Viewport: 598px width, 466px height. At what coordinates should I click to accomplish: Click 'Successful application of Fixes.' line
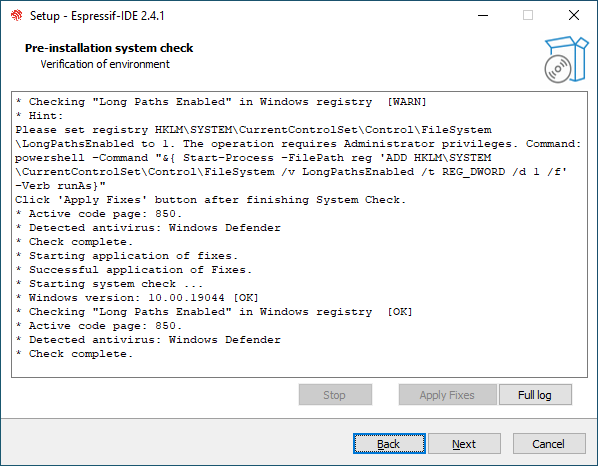[133, 270]
